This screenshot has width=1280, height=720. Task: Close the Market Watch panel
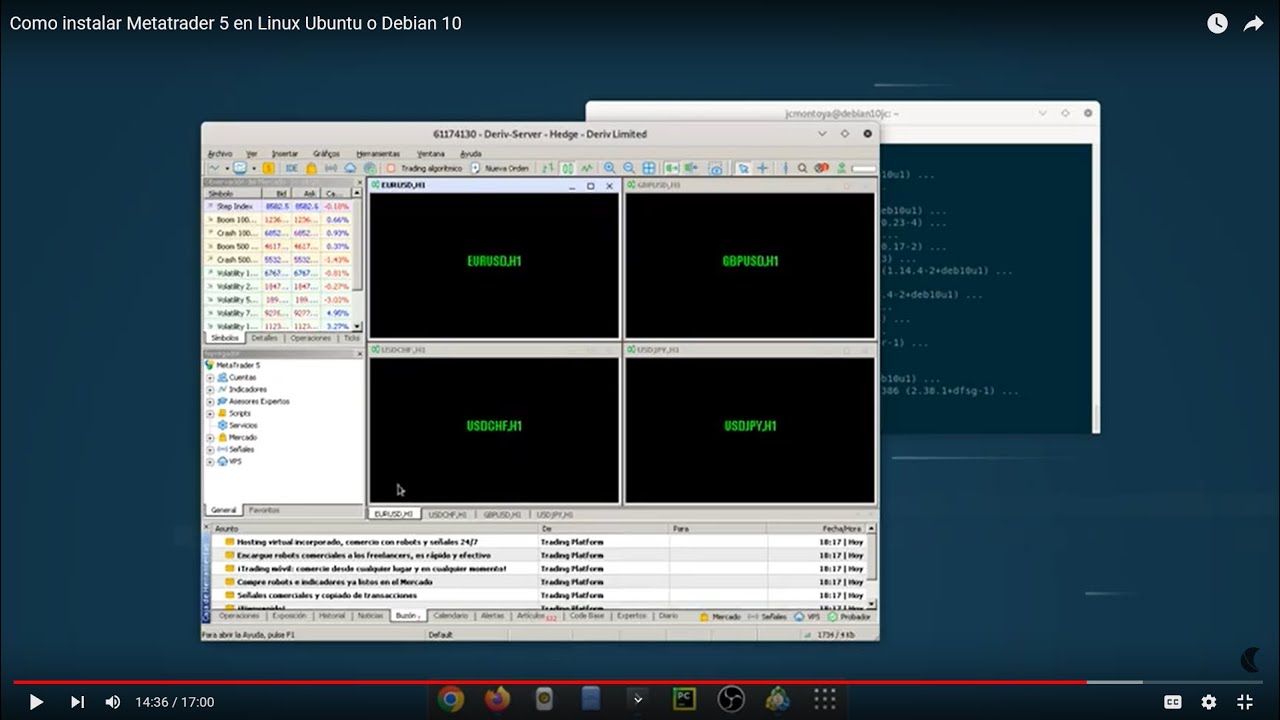359,182
